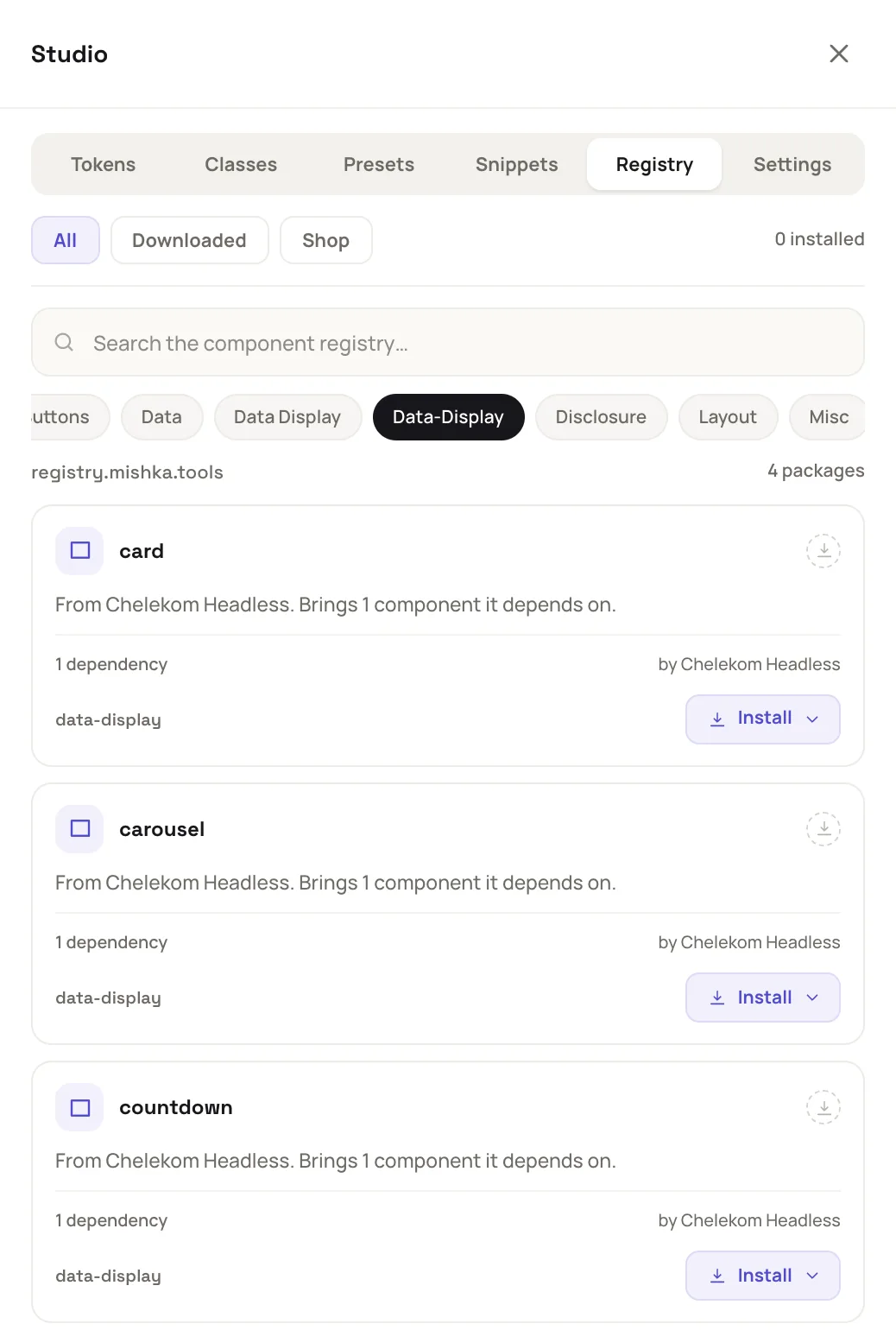Click the countdown component square icon
896x1330 pixels.
pyautogui.click(x=79, y=1107)
